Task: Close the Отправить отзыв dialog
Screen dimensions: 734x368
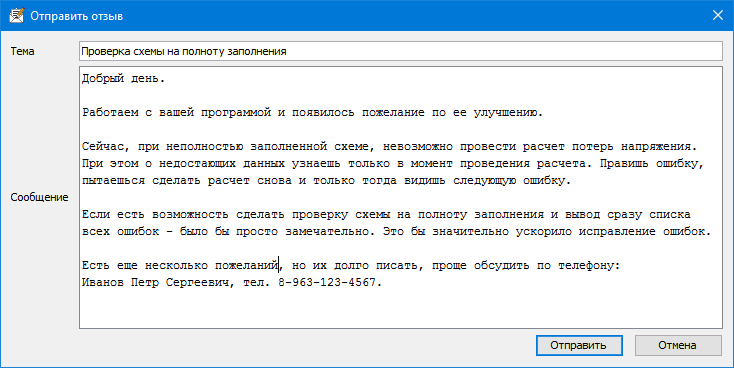Action: [x=718, y=15]
